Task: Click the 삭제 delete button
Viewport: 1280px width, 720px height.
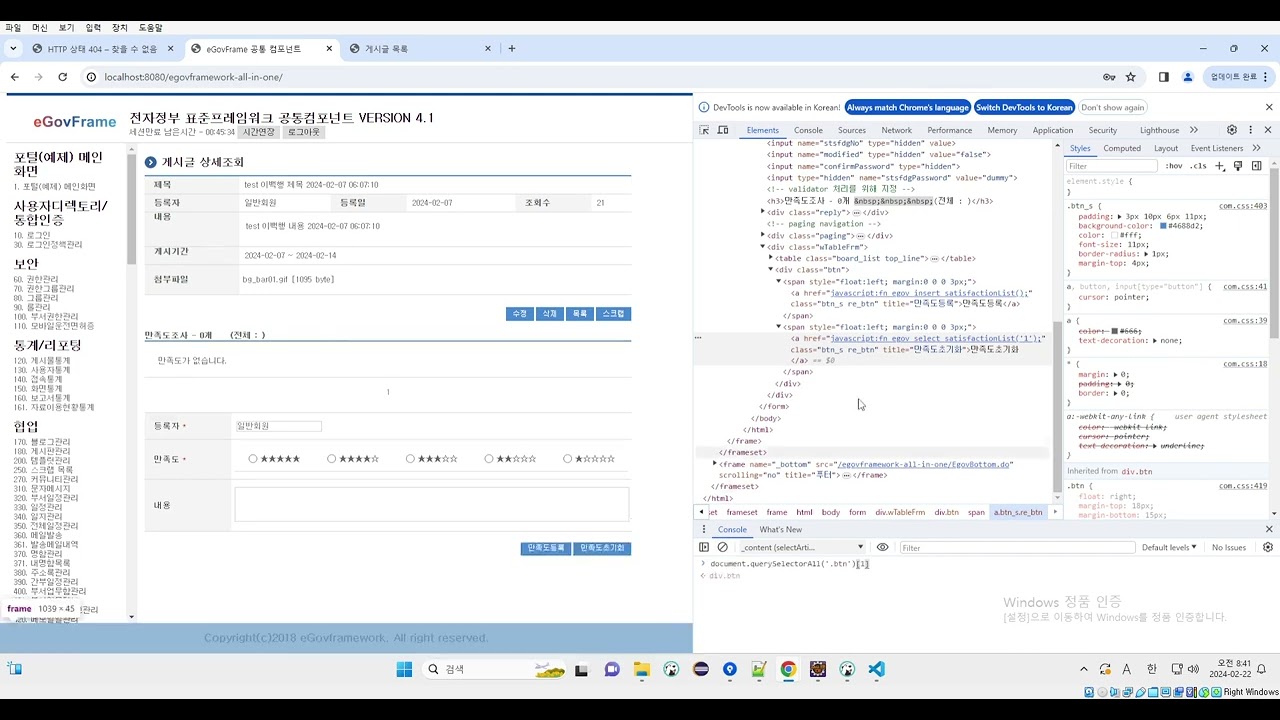Action: pos(550,314)
